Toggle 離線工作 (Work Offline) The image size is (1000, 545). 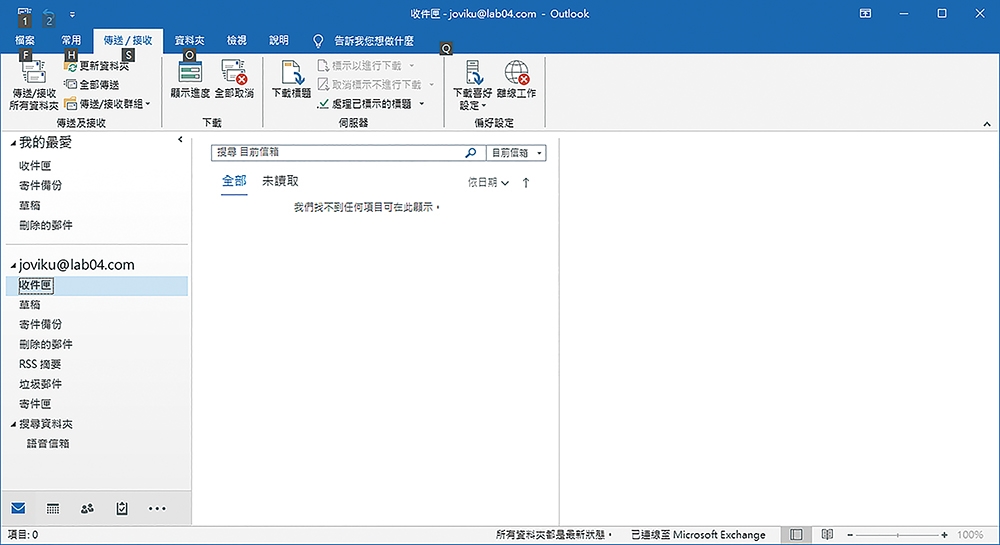tap(517, 80)
